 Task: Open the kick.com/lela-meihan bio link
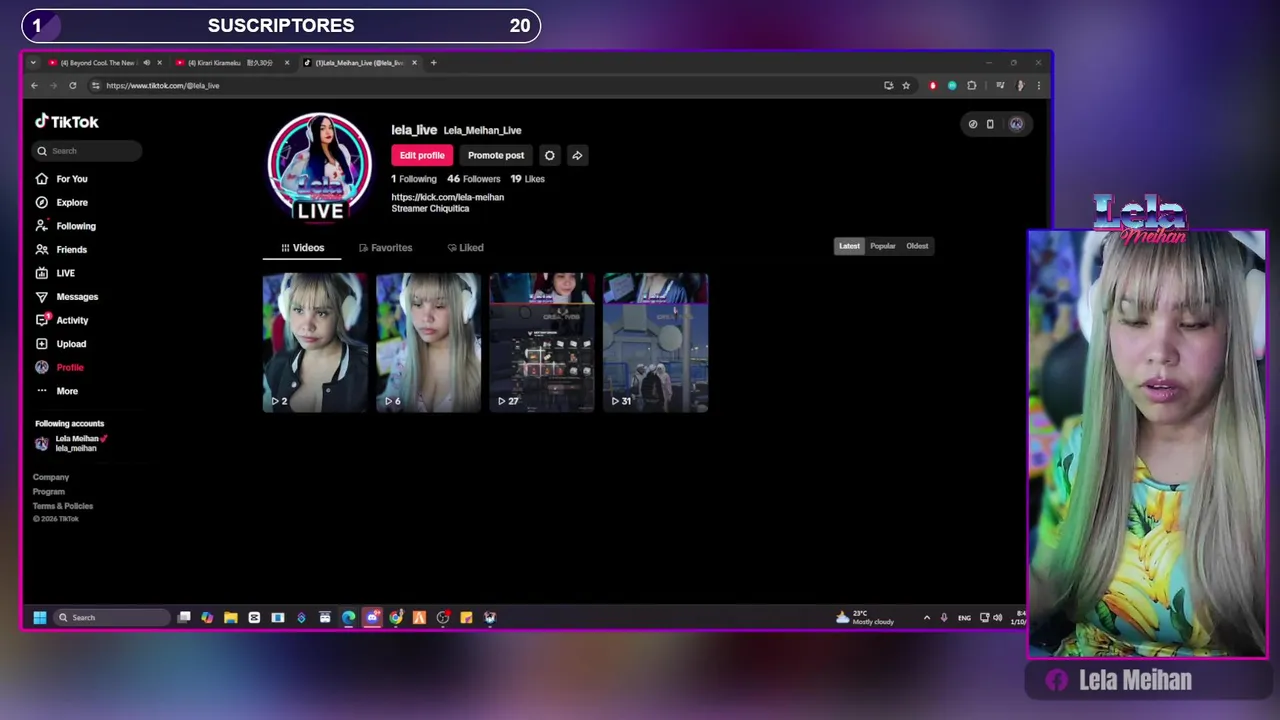click(x=447, y=197)
